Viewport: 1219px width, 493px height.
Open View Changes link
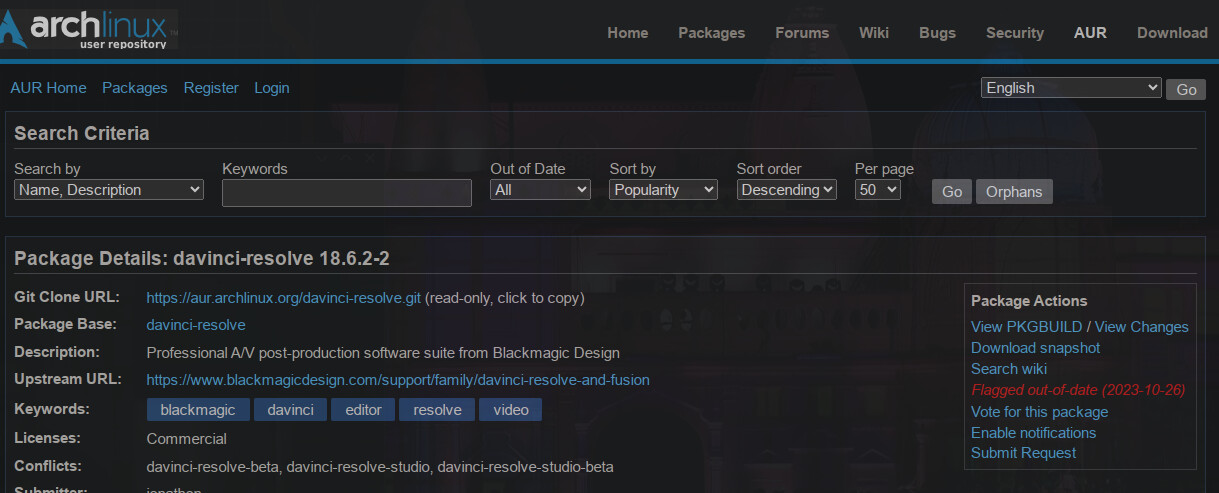tap(1142, 327)
